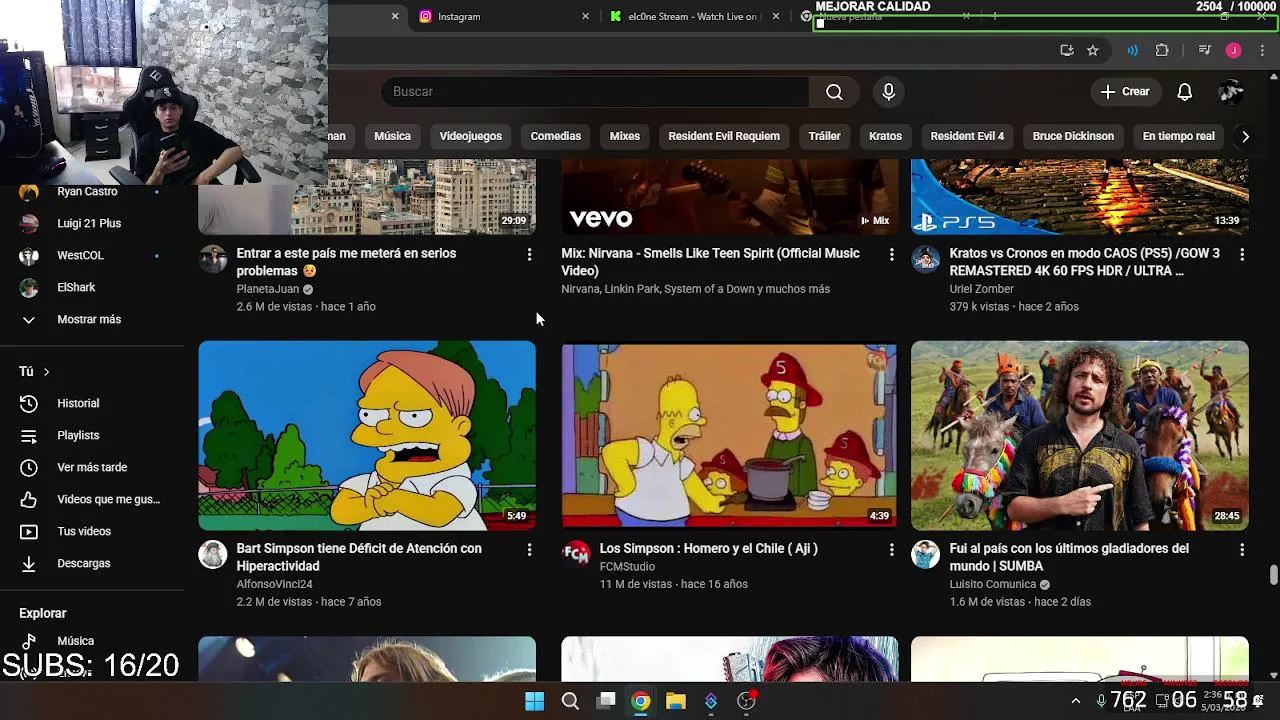Viewport: 1280px width, 720px height.
Task: Click the OBS icon with red dot in taskbar
Action: pos(746,701)
